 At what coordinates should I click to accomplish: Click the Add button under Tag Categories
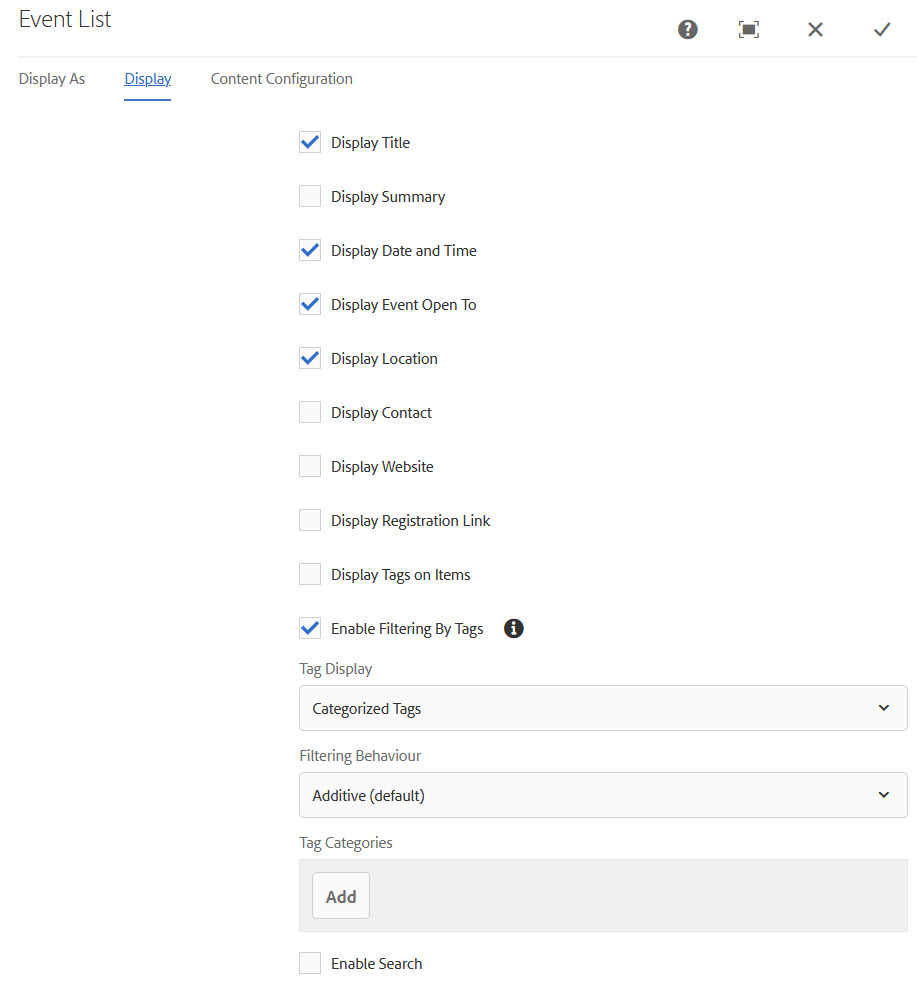[x=341, y=896]
